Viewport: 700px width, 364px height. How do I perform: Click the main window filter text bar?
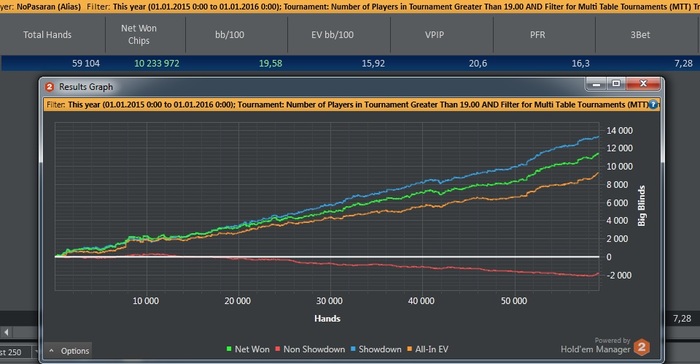[350, 7]
